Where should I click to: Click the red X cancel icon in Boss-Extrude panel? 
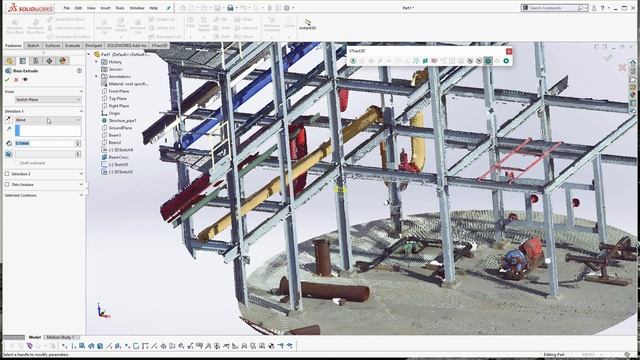[x=16, y=80]
